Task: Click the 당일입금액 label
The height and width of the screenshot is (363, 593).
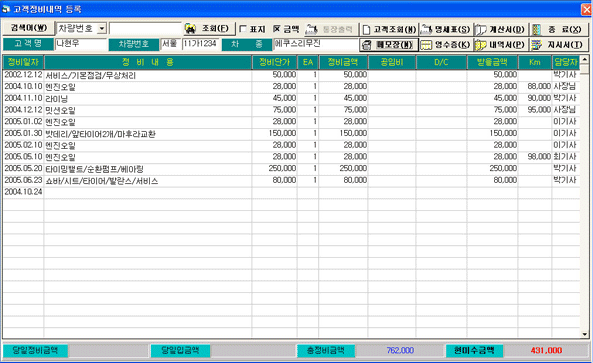Action: point(180,351)
